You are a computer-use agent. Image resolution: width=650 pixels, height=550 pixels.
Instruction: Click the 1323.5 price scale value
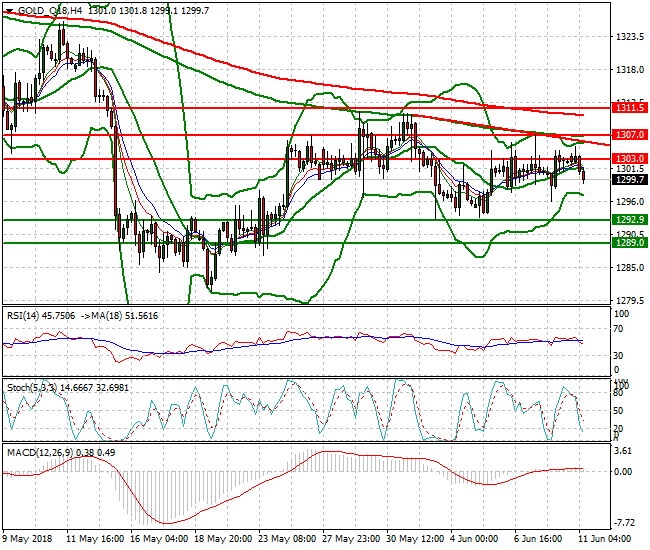pos(630,37)
